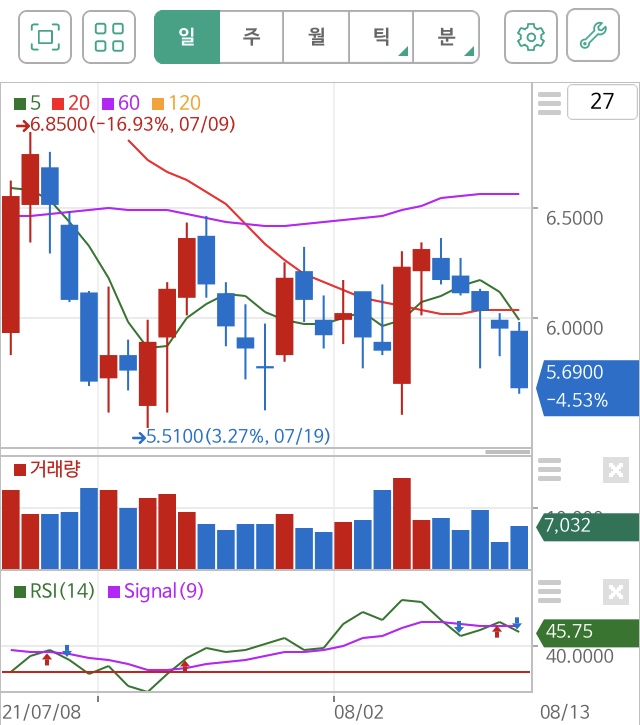Open RSI panel hamburger menu
This screenshot has height=725, width=640.
pyautogui.click(x=549, y=591)
